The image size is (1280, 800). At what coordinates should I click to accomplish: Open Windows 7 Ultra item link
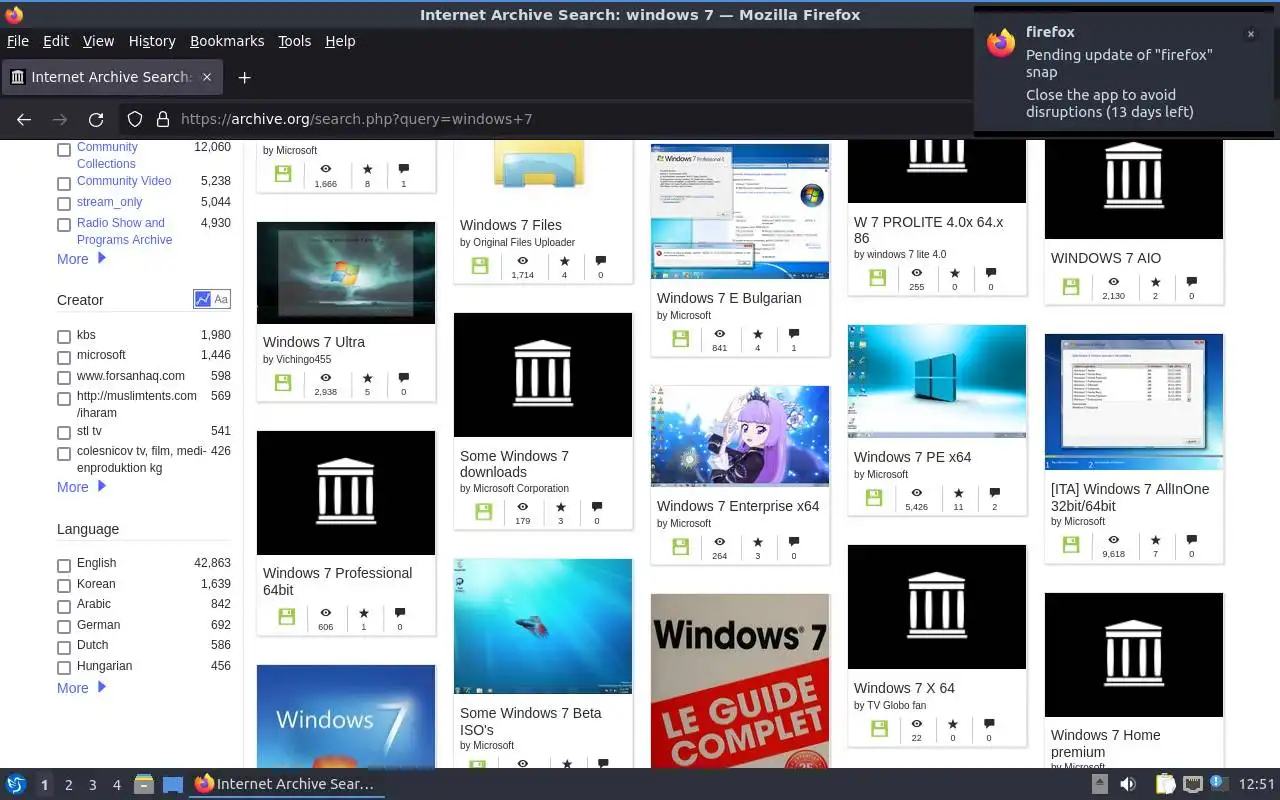[x=314, y=342]
